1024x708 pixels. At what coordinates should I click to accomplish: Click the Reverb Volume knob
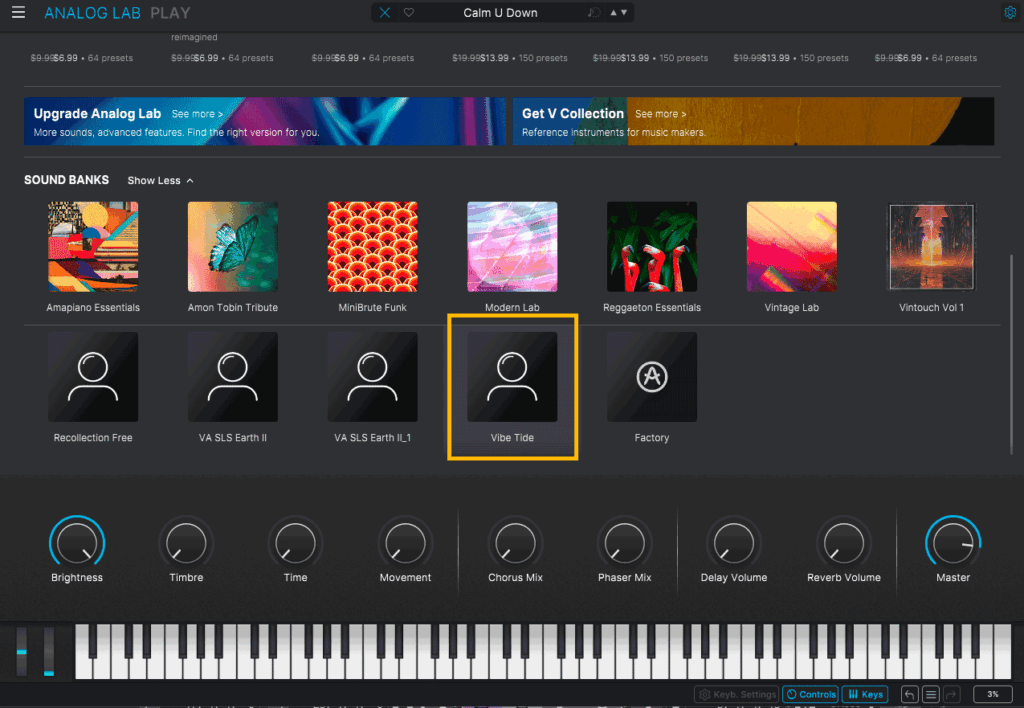click(843, 543)
